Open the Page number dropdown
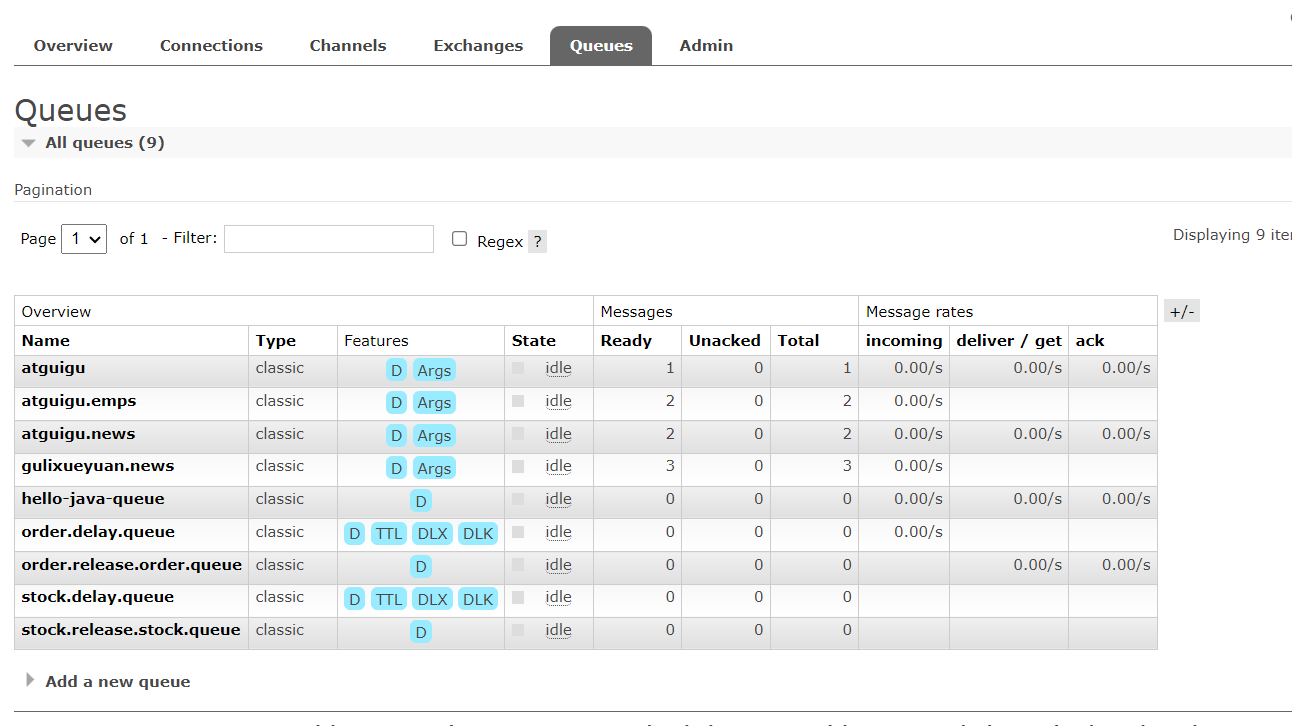Image resolution: width=1292 pixels, height=726 pixels. 84,239
